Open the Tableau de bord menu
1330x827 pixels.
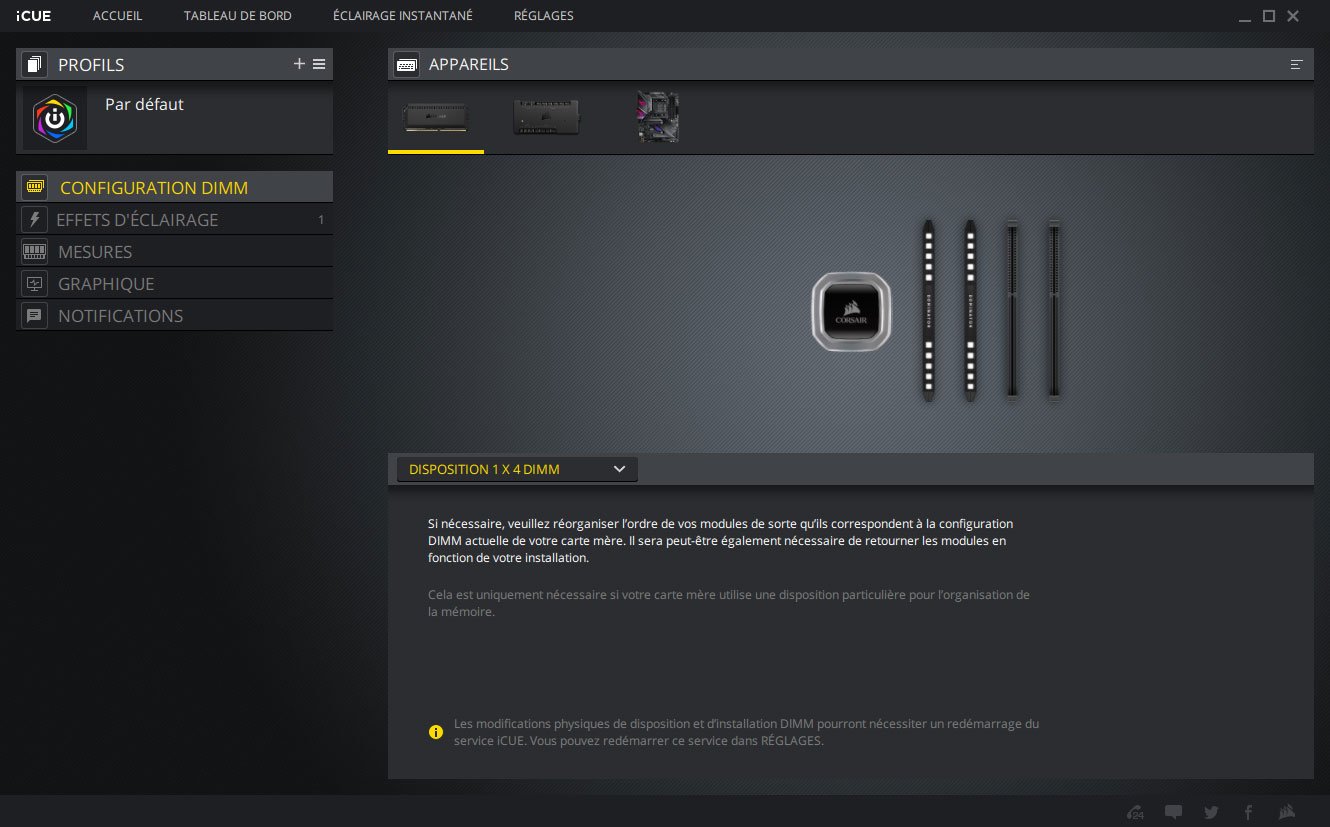click(238, 16)
